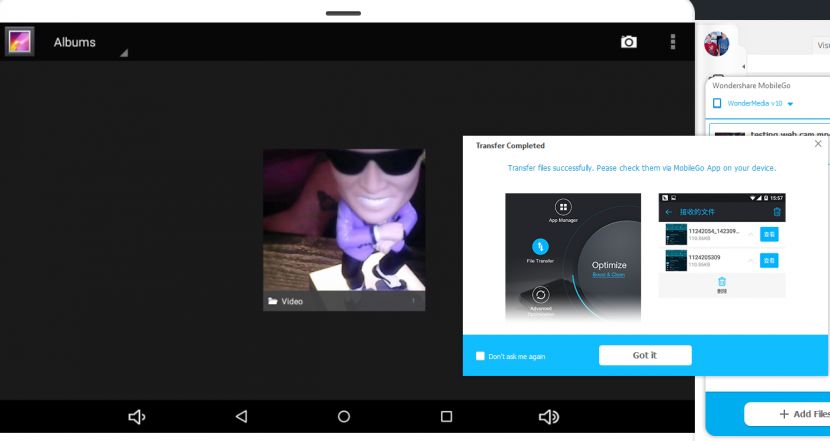Click the transfer files successfully message
The height and width of the screenshot is (441, 830).
coord(642,168)
